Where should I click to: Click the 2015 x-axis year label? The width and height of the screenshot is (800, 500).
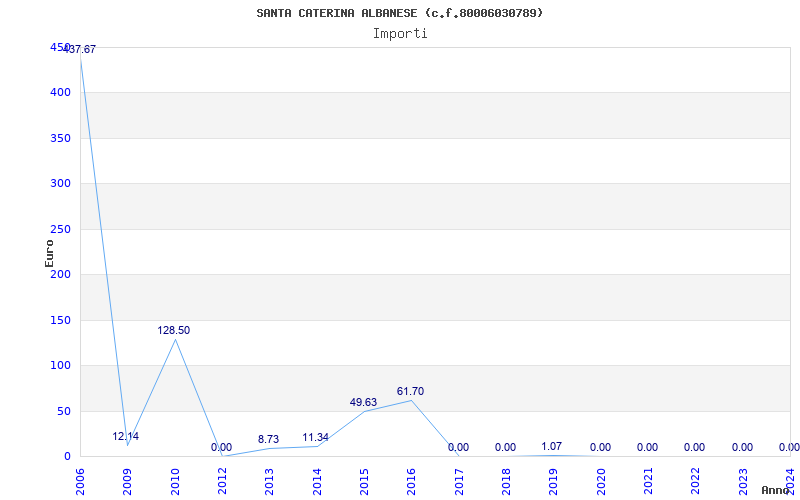pos(364,482)
